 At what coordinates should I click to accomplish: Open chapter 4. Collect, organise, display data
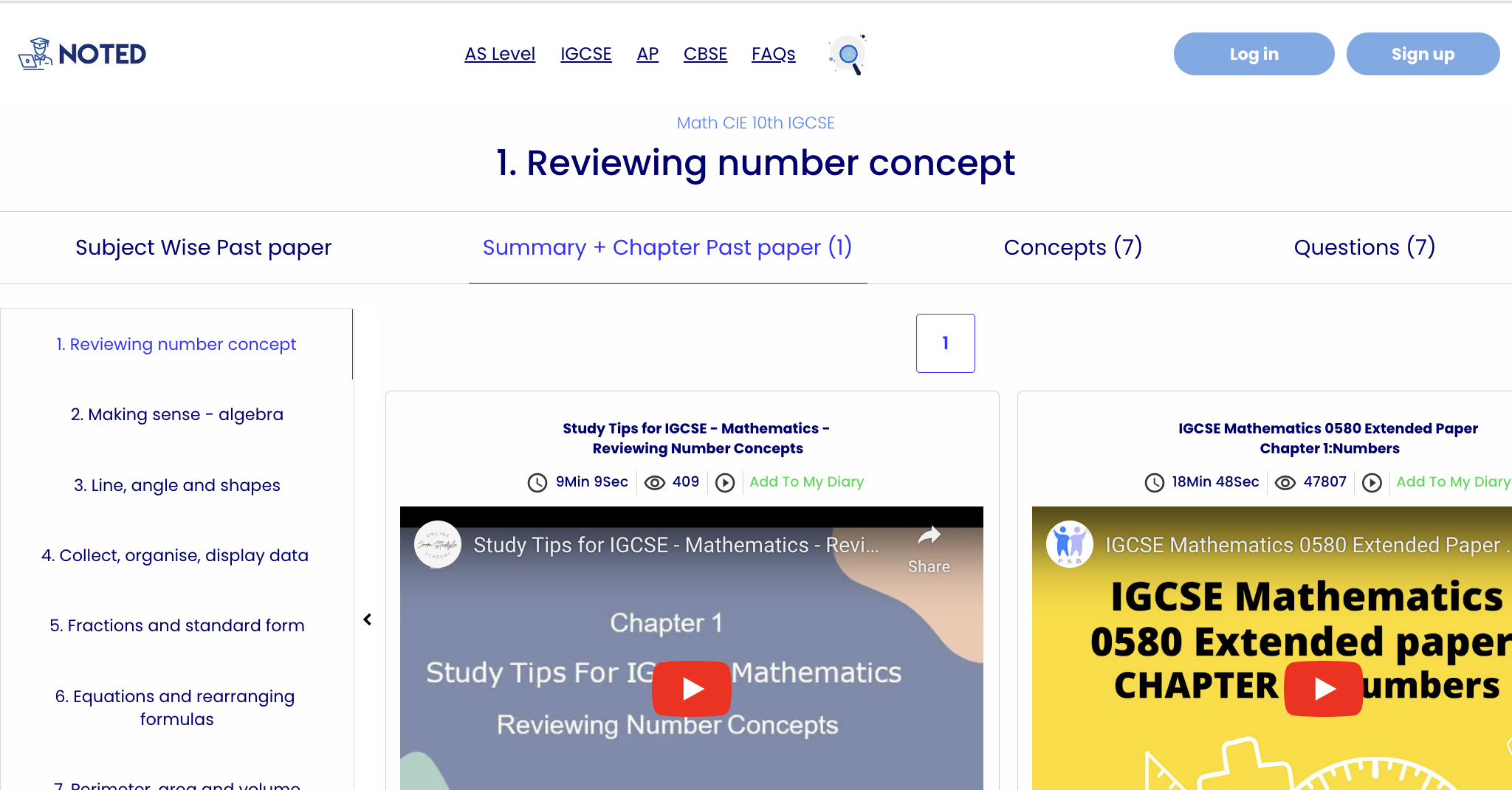(x=175, y=555)
